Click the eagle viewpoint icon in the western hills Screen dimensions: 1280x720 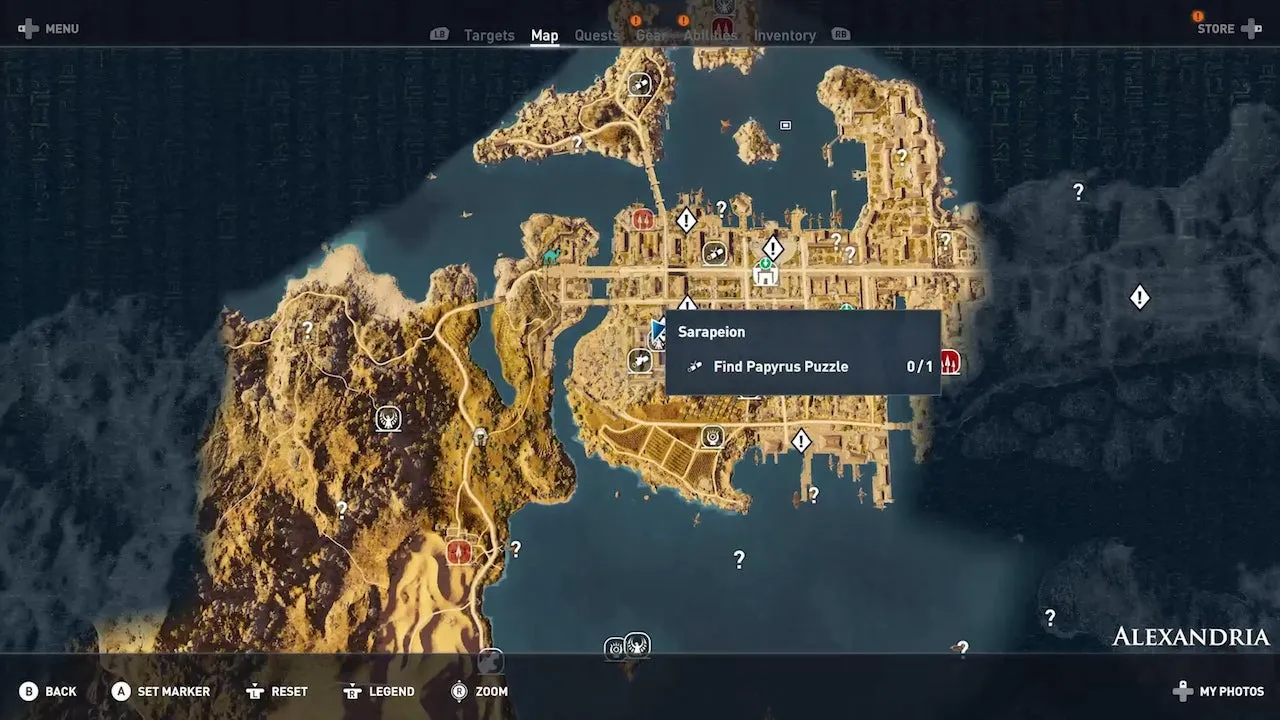388,418
